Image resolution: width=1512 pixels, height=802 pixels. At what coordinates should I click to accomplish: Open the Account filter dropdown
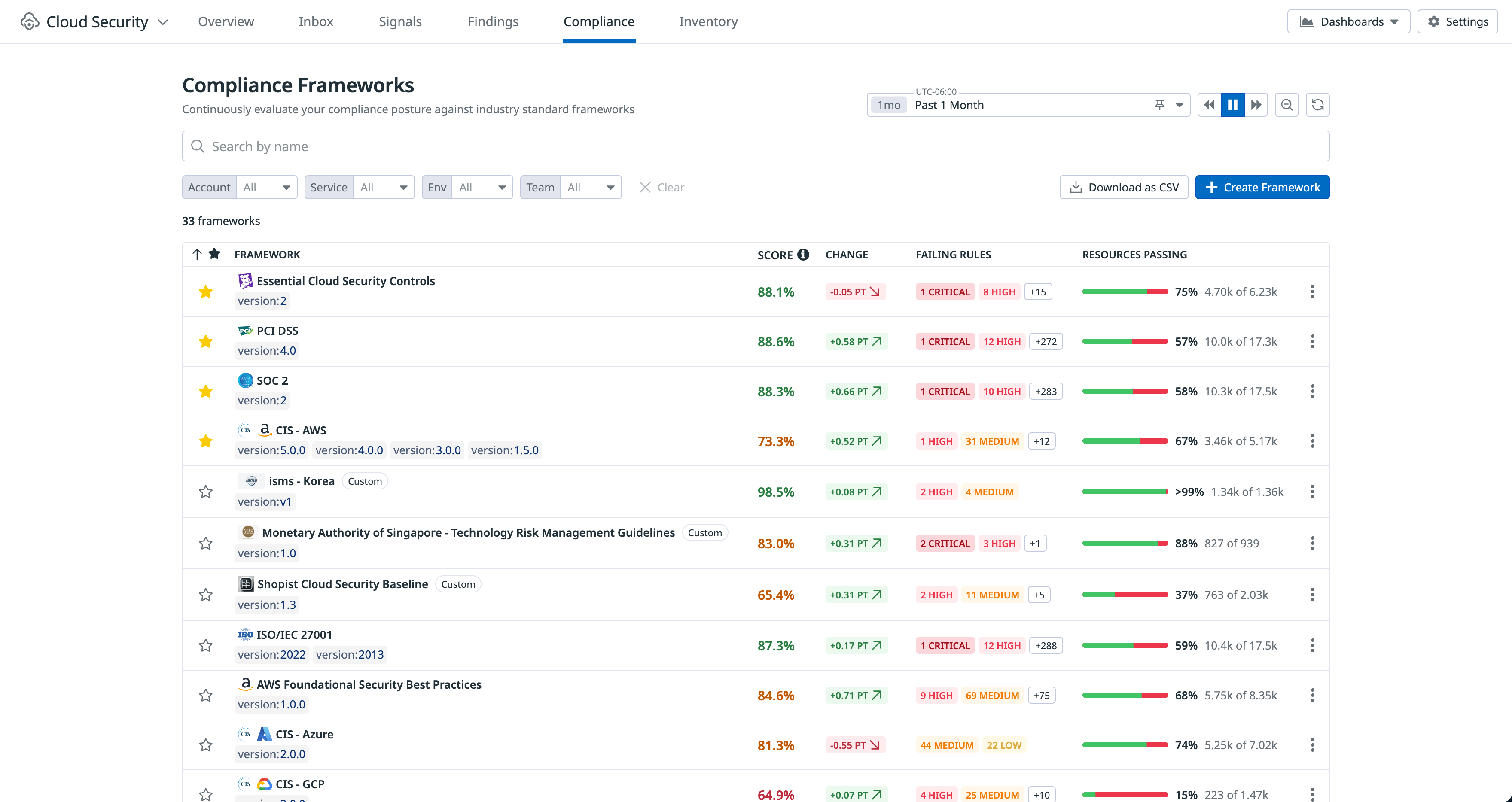tap(266, 188)
